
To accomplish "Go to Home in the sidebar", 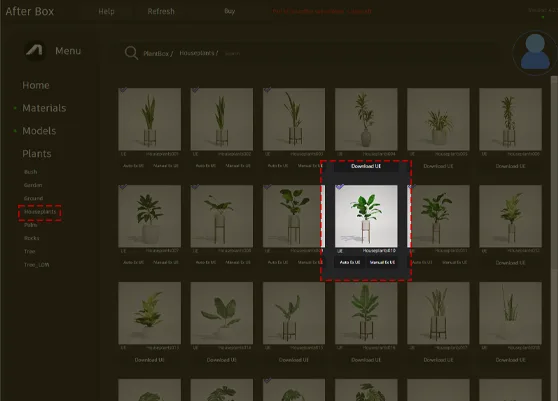I will point(36,85).
